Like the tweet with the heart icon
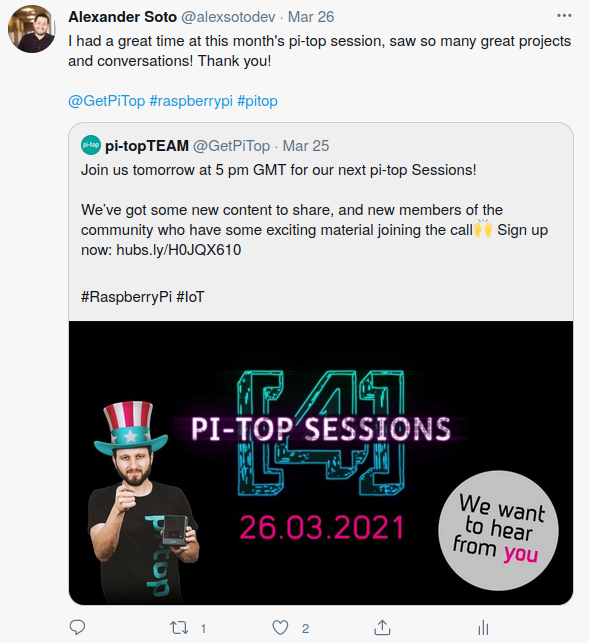This screenshot has width=589, height=643. [281, 627]
